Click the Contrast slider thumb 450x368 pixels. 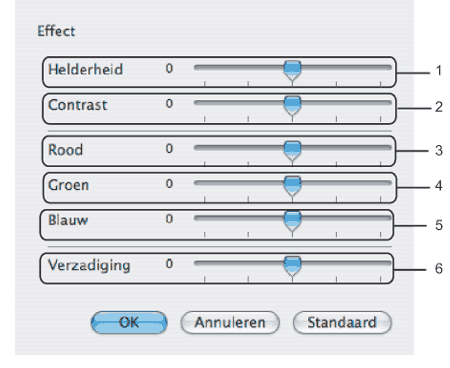point(292,106)
